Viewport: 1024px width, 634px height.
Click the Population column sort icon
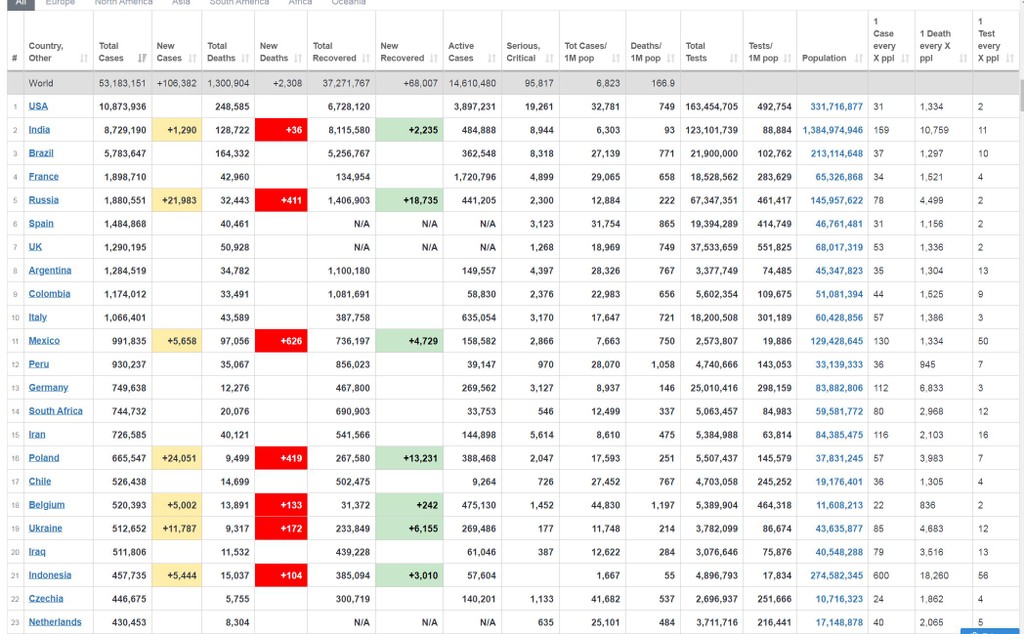pos(859,59)
